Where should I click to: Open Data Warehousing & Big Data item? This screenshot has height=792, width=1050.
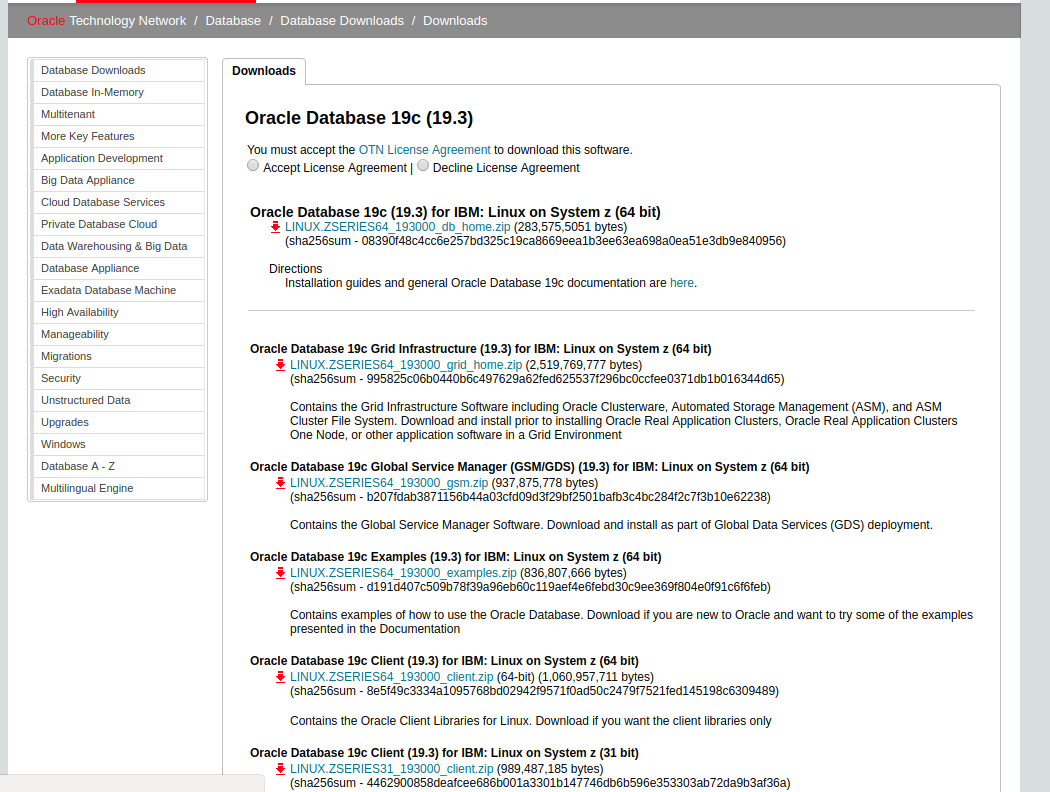118,246
